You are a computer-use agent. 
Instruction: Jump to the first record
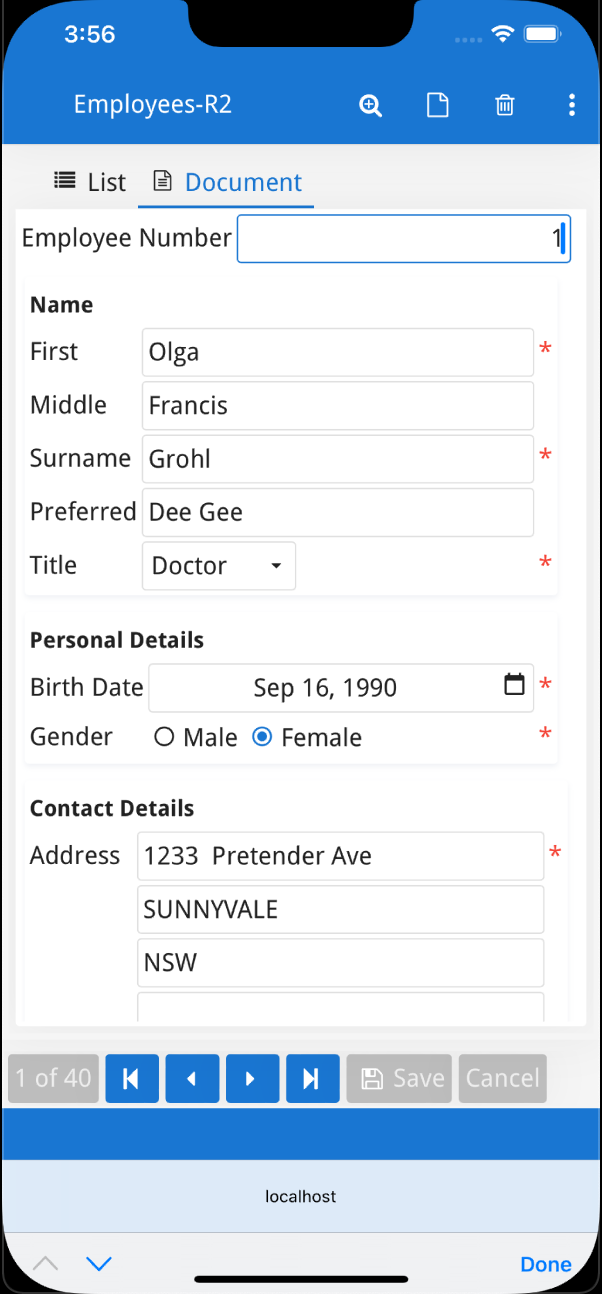tap(132, 1078)
